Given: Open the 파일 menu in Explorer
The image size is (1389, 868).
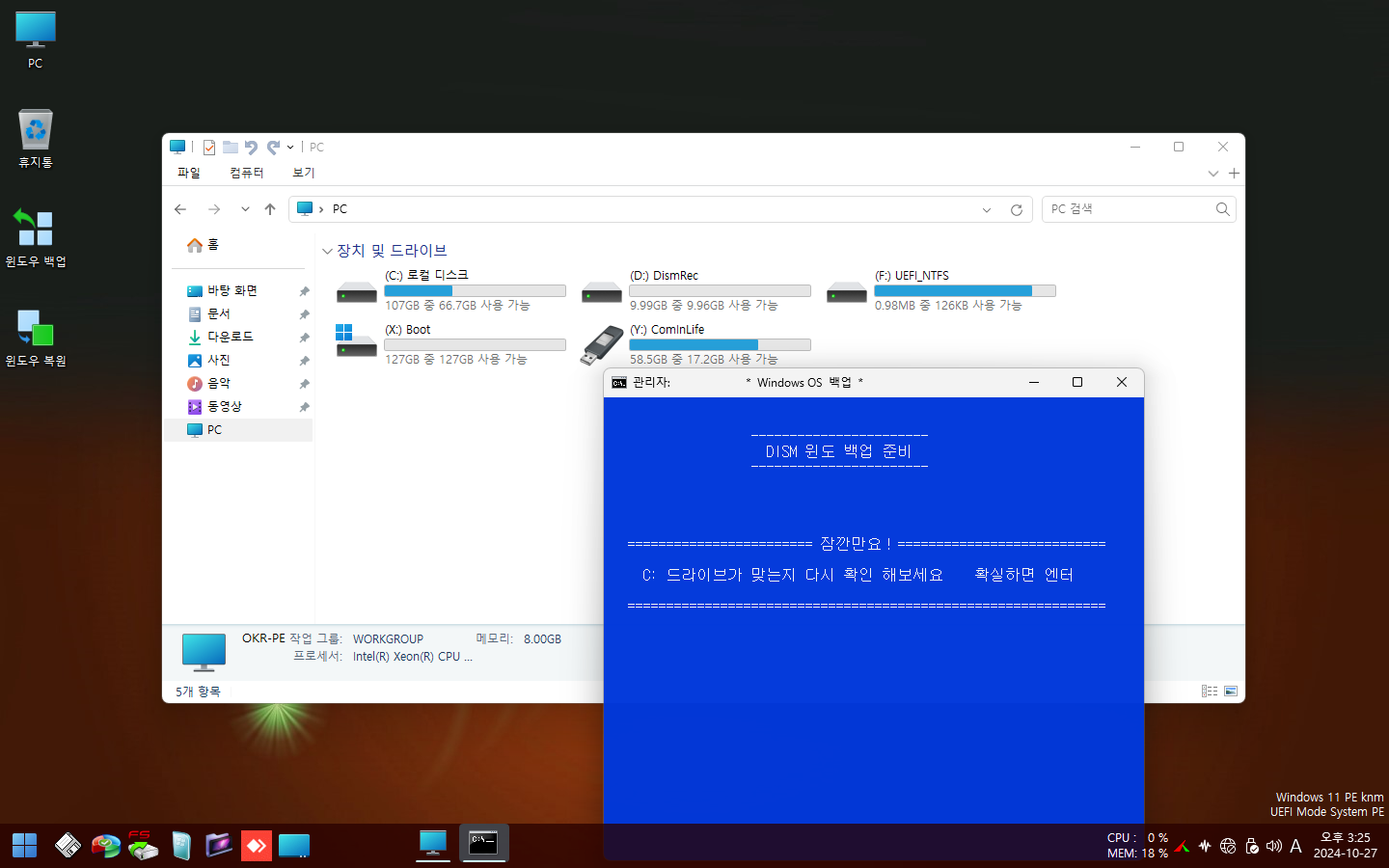Looking at the screenshot, I should (x=189, y=173).
